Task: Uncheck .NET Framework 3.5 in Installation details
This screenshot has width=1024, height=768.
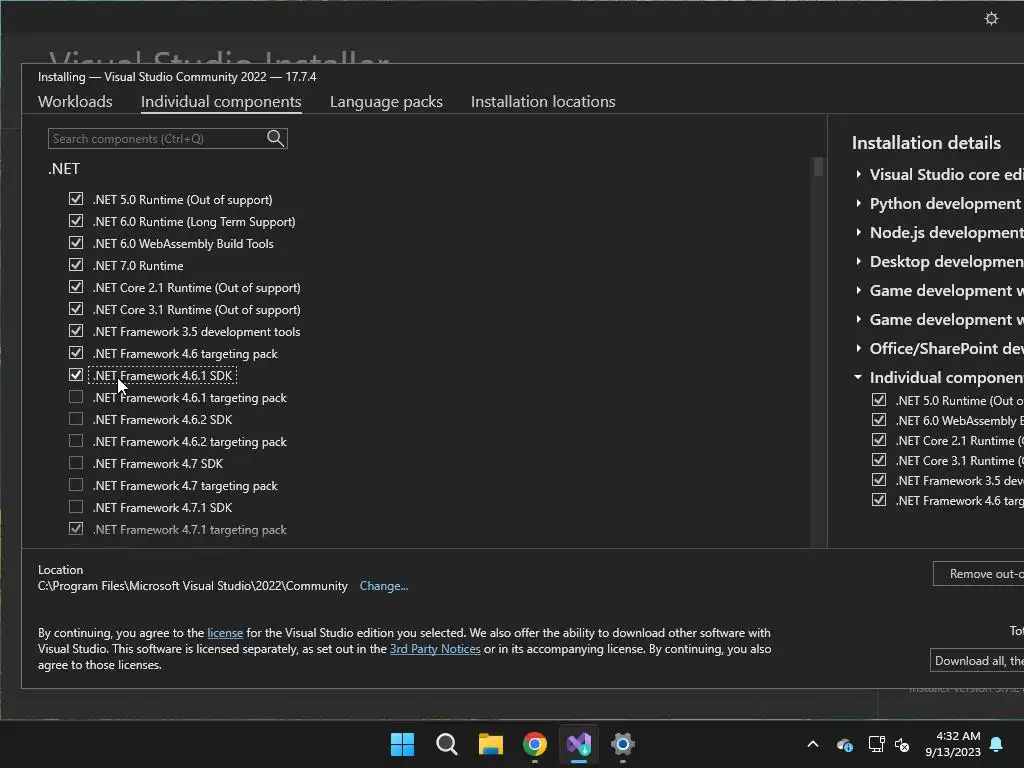Action: click(x=879, y=480)
